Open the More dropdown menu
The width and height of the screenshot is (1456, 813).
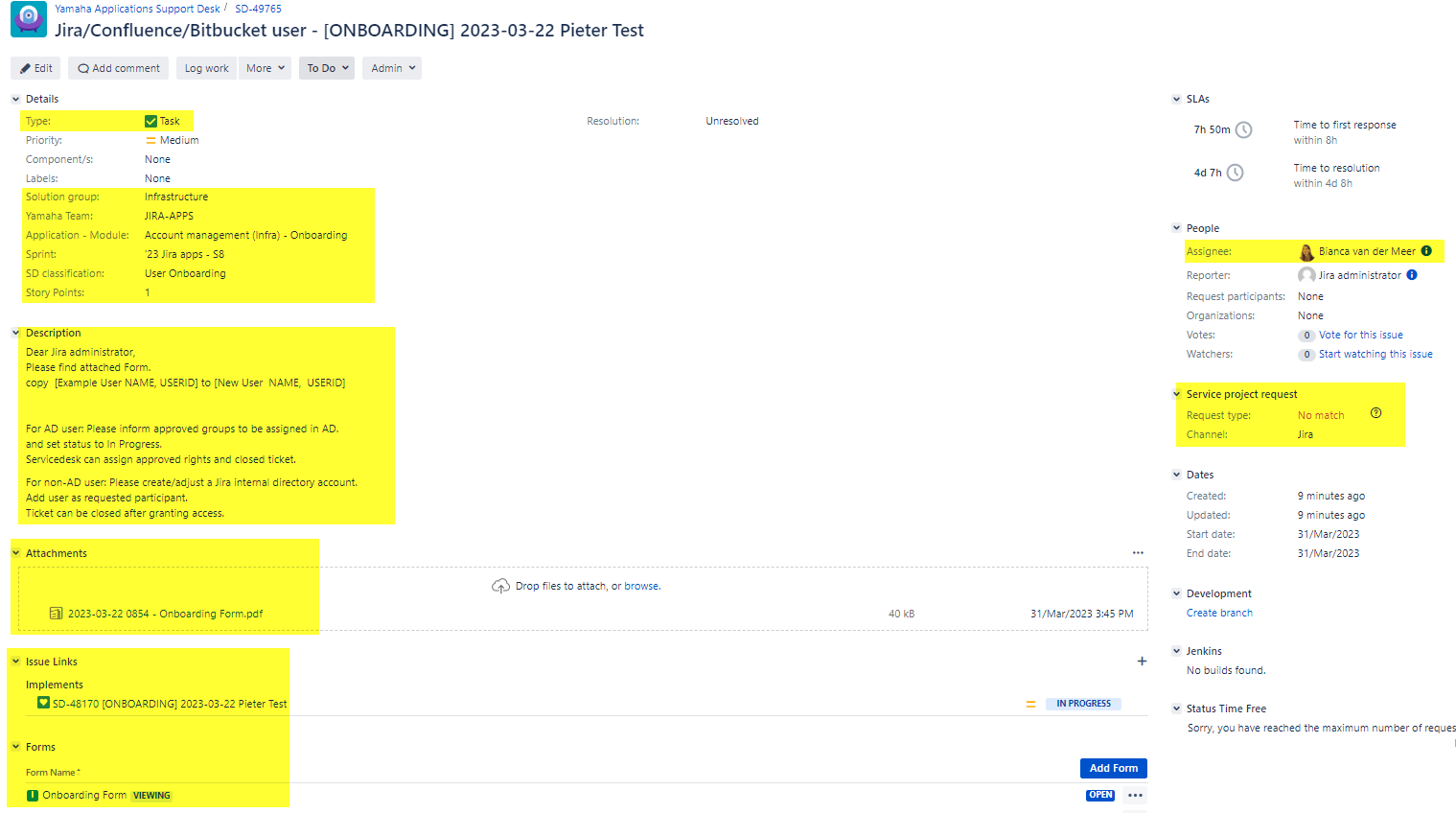point(265,68)
